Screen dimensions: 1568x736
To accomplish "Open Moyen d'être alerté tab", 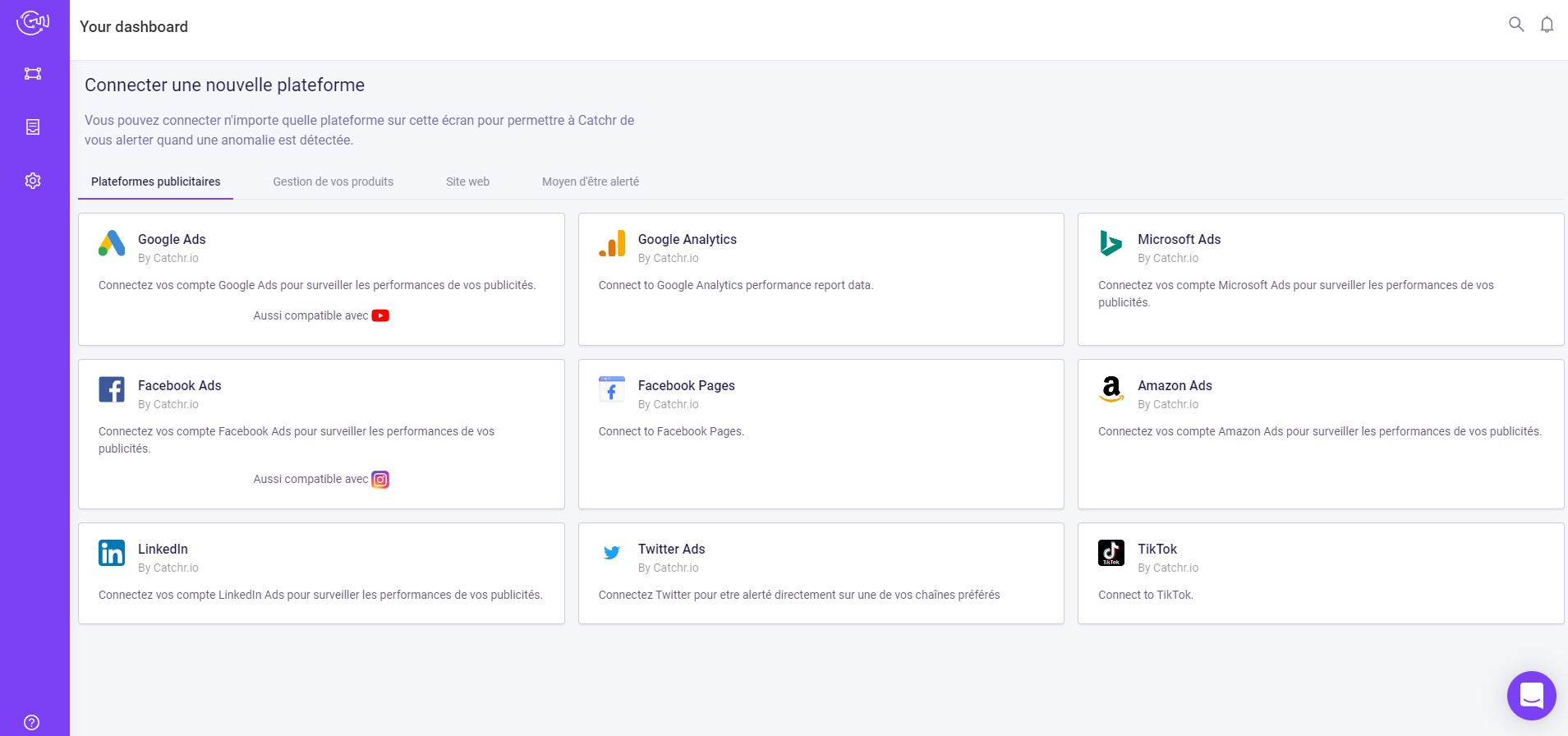I will (x=591, y=182).
